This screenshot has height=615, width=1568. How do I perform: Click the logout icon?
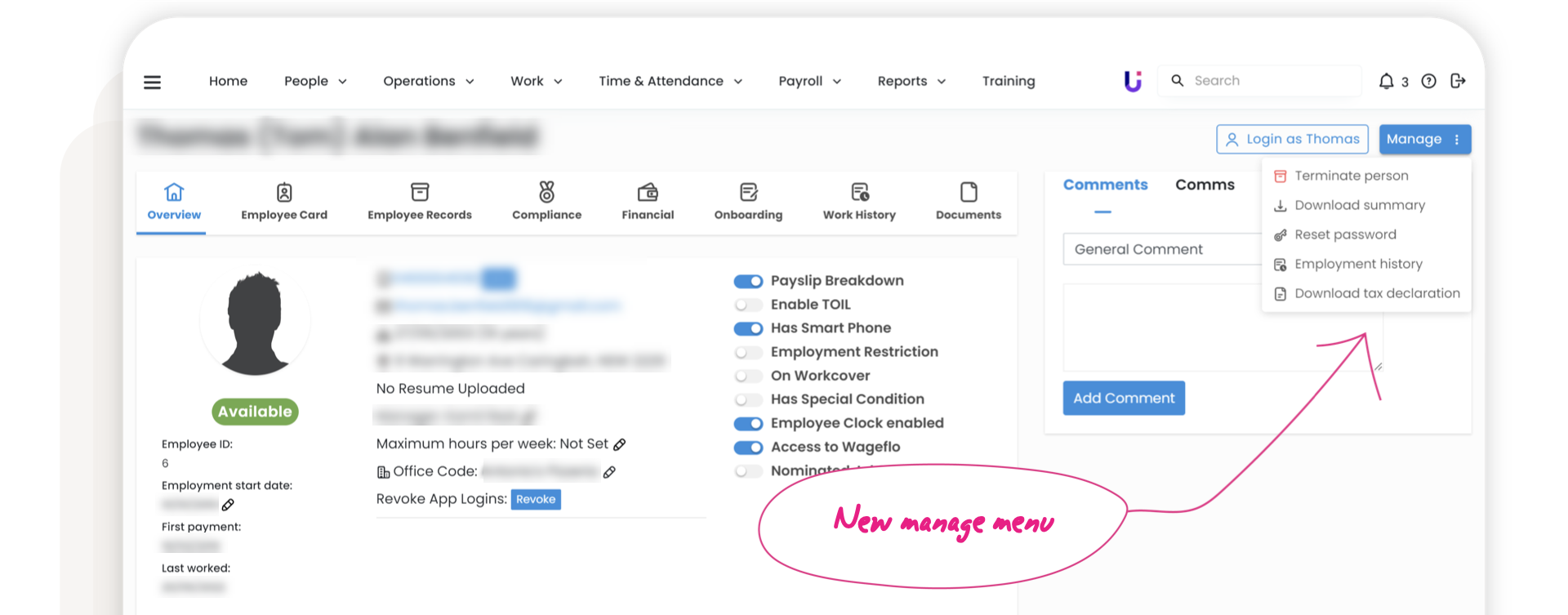click(x=1458, y=81)
